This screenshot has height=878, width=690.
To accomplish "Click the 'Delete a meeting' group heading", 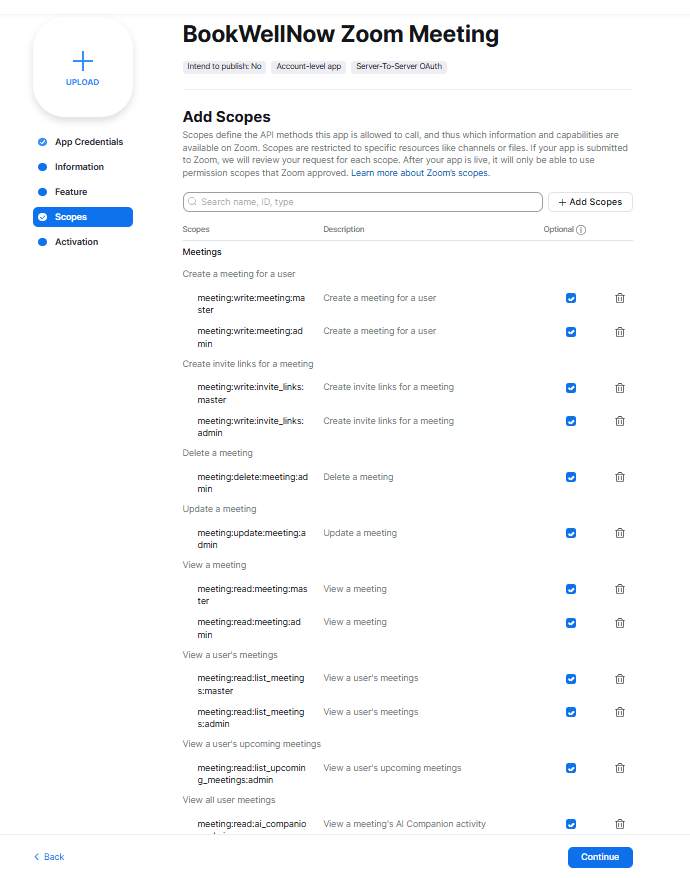I will coord(217,453).
